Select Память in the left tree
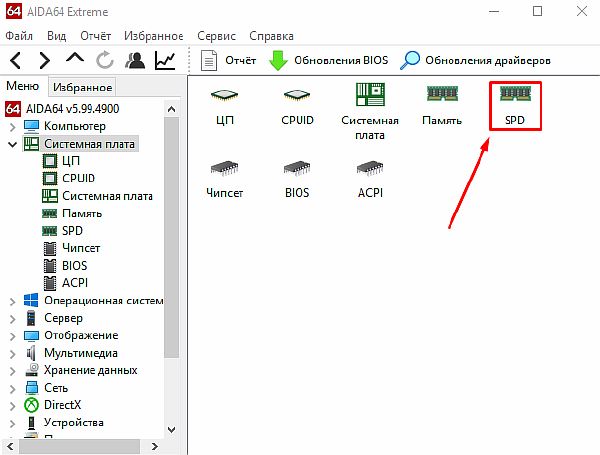600x455 pixels. [x=82, y=214]
